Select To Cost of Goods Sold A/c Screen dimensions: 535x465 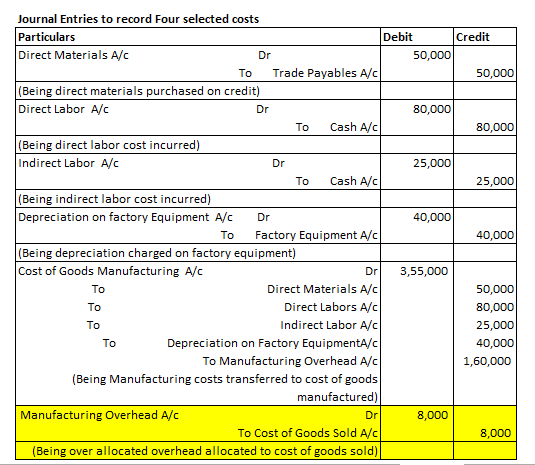[308, 433]
